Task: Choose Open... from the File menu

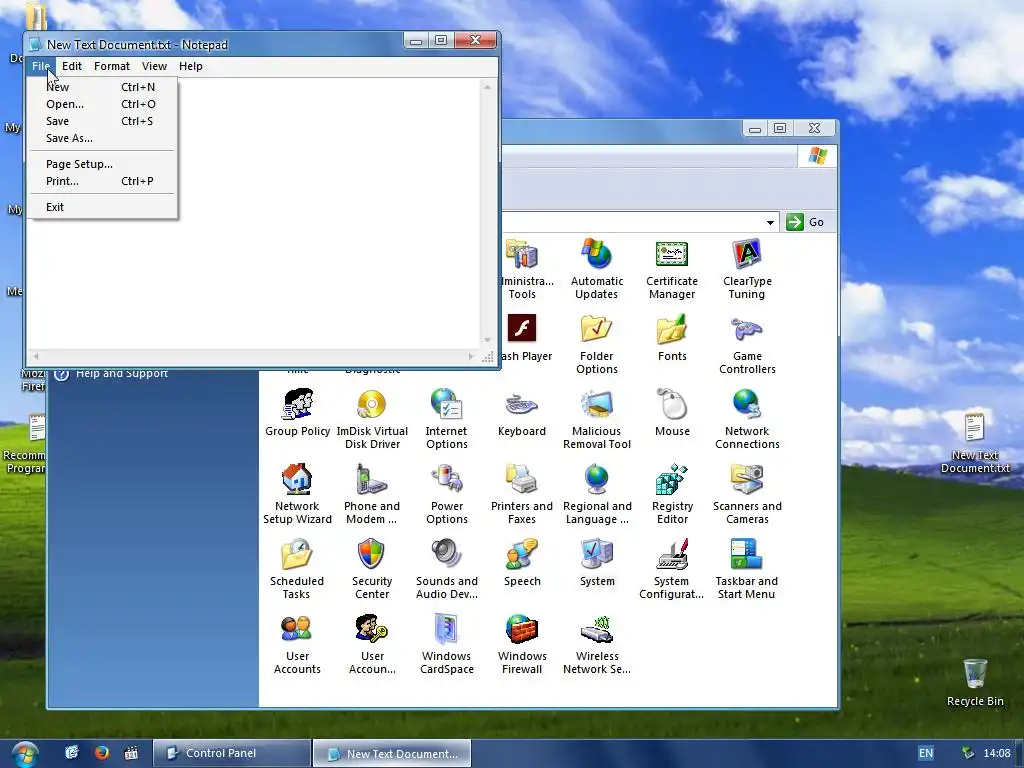Action: (102, 104)
